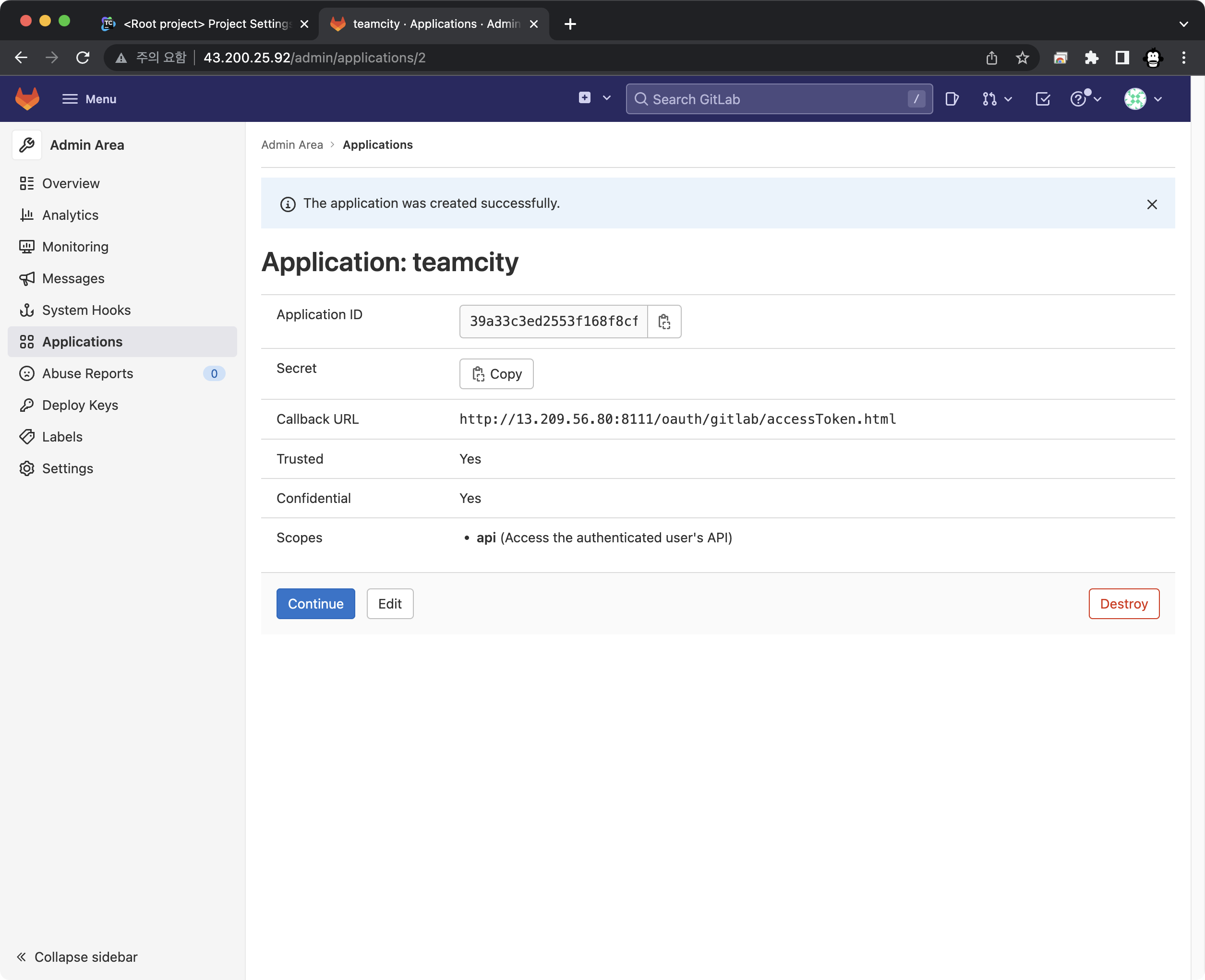Image resolution: width=1205 pixels, height=980 pixels.
Task: Expand merge requests dropdown chevron
Action: click(x=1009, y=99)
